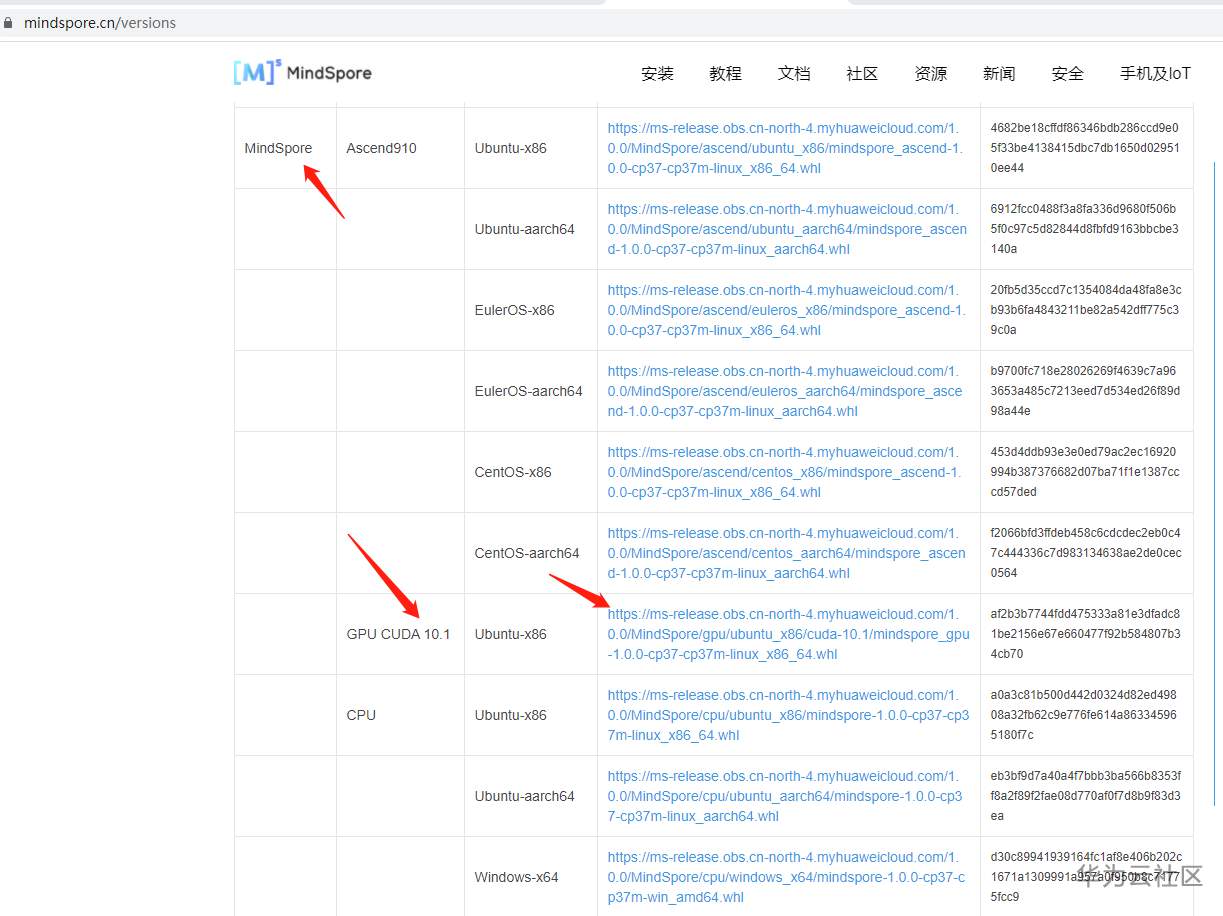Click the hash starting with a0a3c81b
This screenshot has height=916, width=1223.
click(x=1084, y=715)
